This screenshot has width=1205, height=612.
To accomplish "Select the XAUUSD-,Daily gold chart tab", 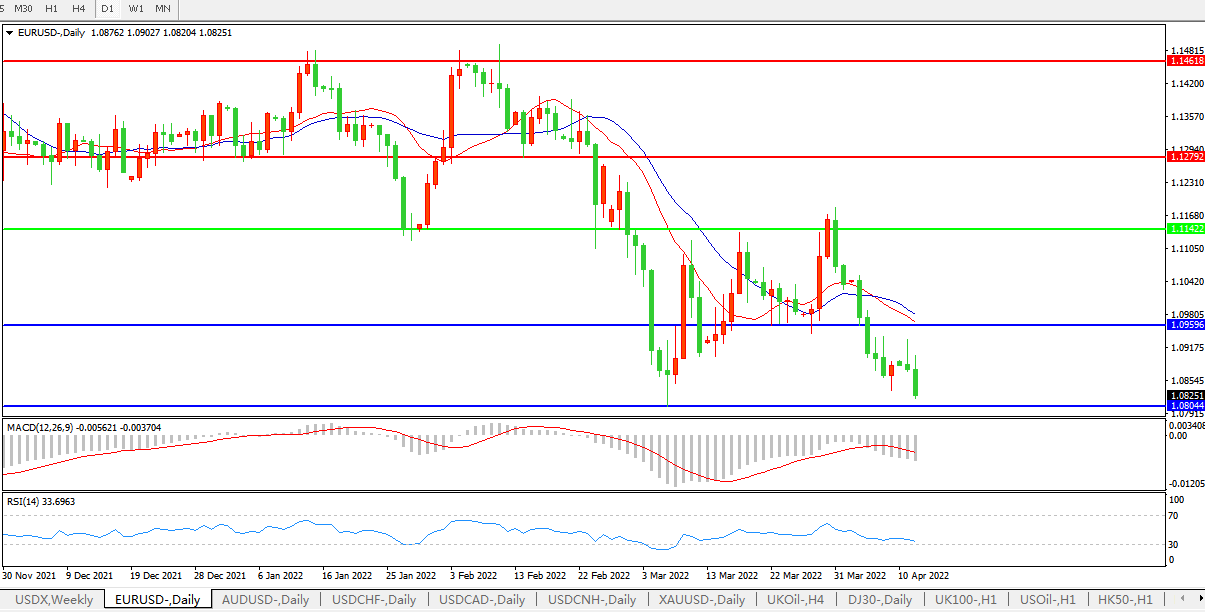I will 701,600.
